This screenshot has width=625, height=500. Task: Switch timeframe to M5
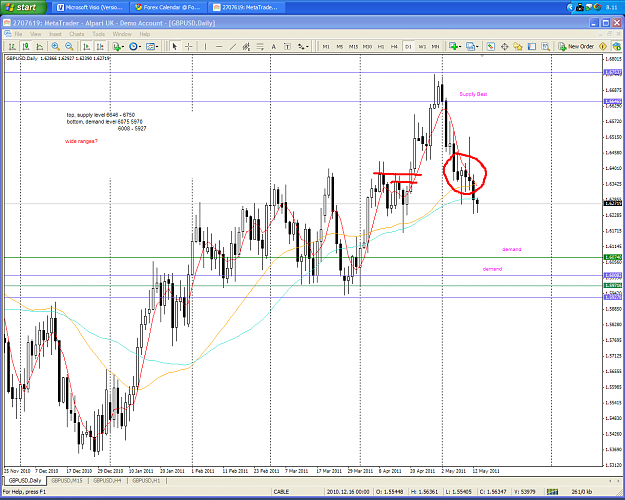pyautogui.click(x=340, y=47)
